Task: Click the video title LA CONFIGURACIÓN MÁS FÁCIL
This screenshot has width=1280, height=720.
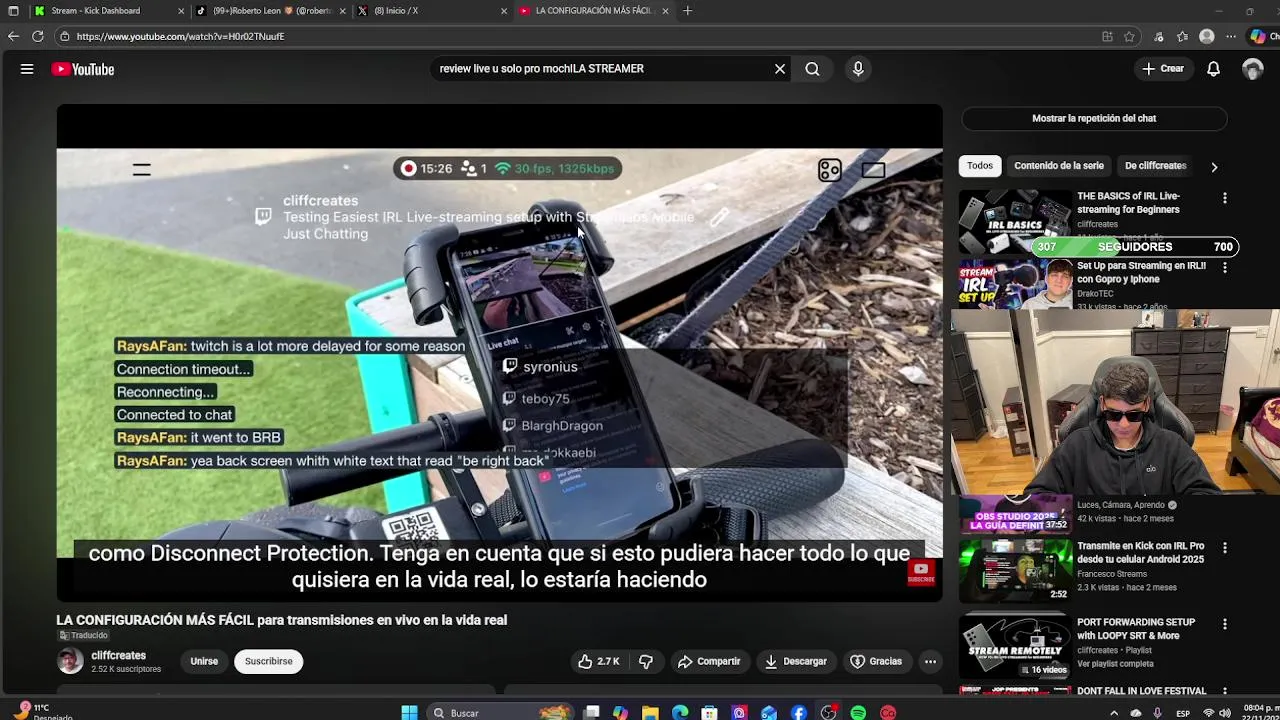Action: [x=281, y=620]
